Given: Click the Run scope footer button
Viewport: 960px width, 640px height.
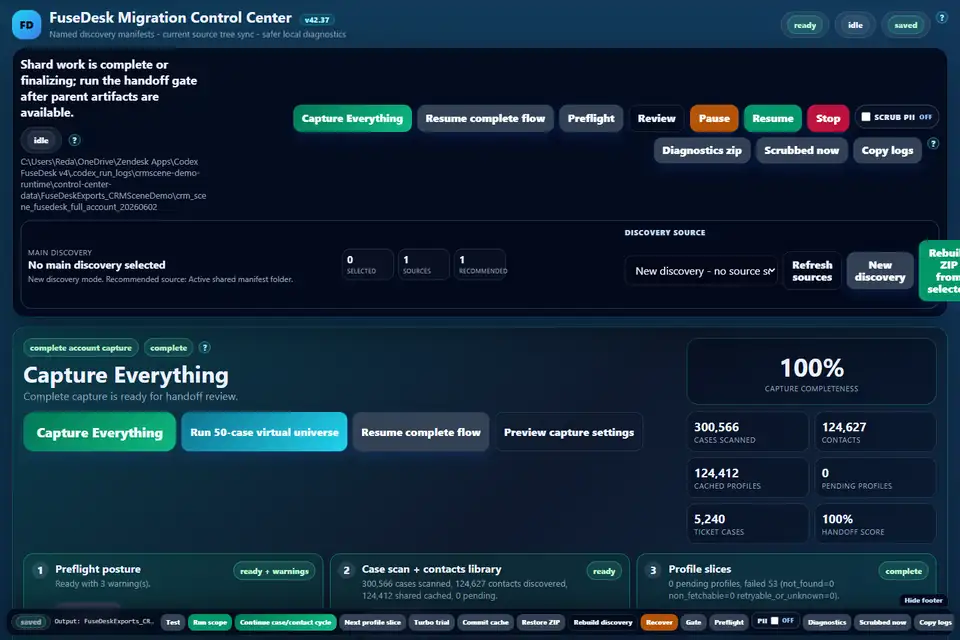Looking at the screenshot, I should click(210, 622).
